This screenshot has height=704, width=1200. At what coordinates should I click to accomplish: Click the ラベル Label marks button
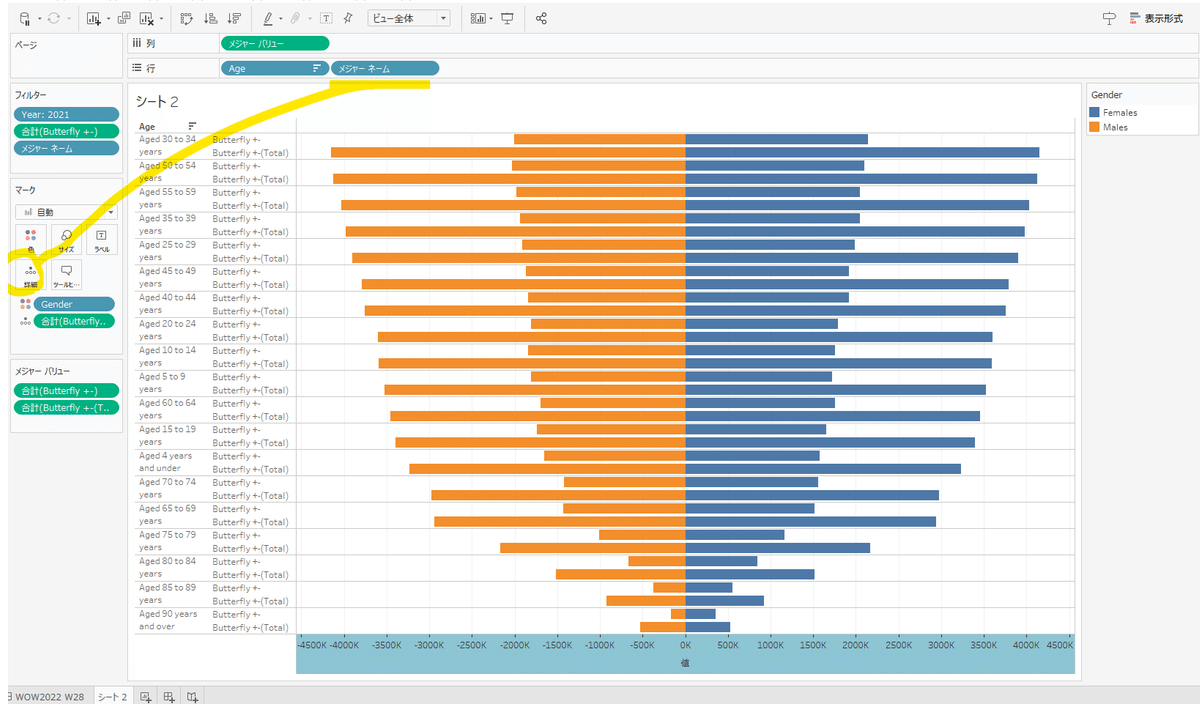point(100,240)
